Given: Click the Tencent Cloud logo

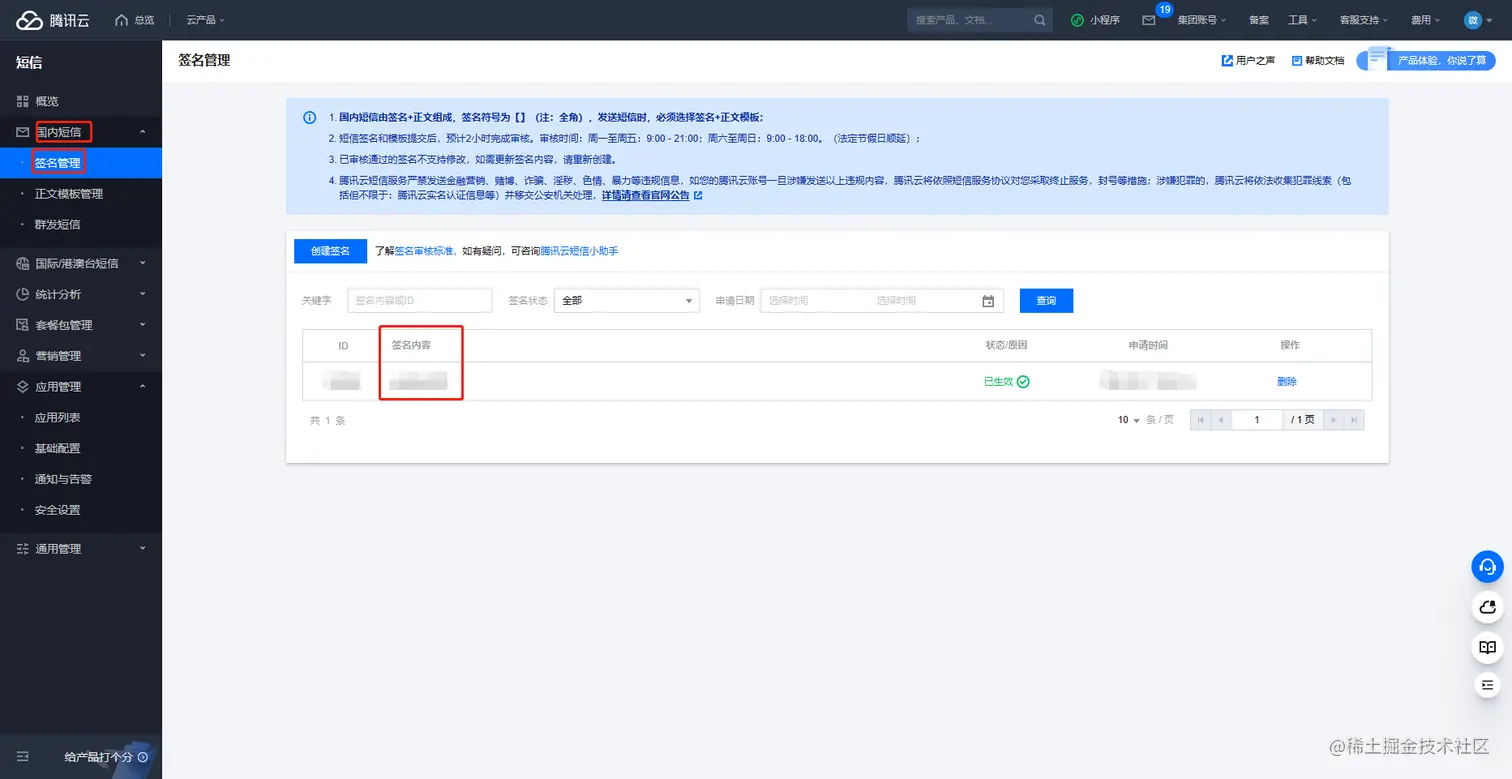Looking at the screenshot, I should (53, 20).
